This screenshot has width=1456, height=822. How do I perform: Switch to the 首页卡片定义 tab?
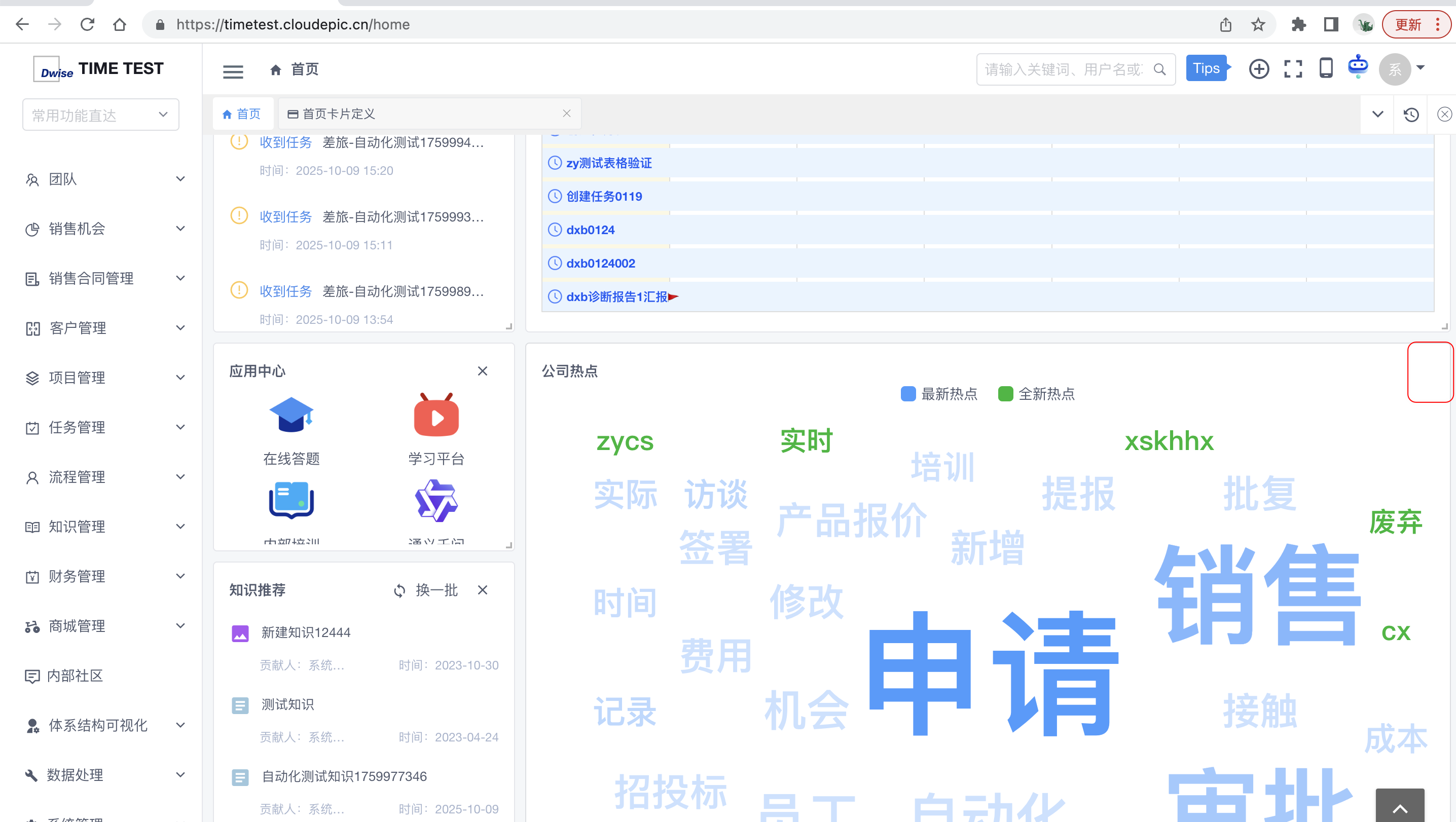[339, 114]
